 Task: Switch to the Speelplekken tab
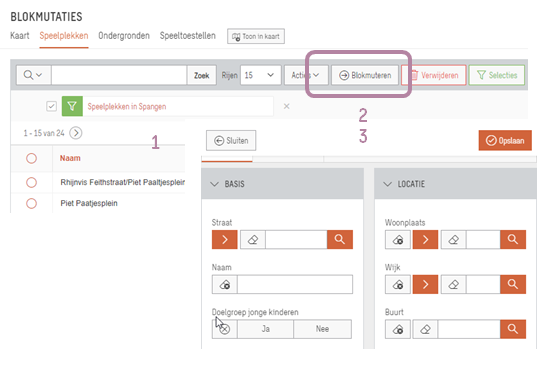coord(64,36)
